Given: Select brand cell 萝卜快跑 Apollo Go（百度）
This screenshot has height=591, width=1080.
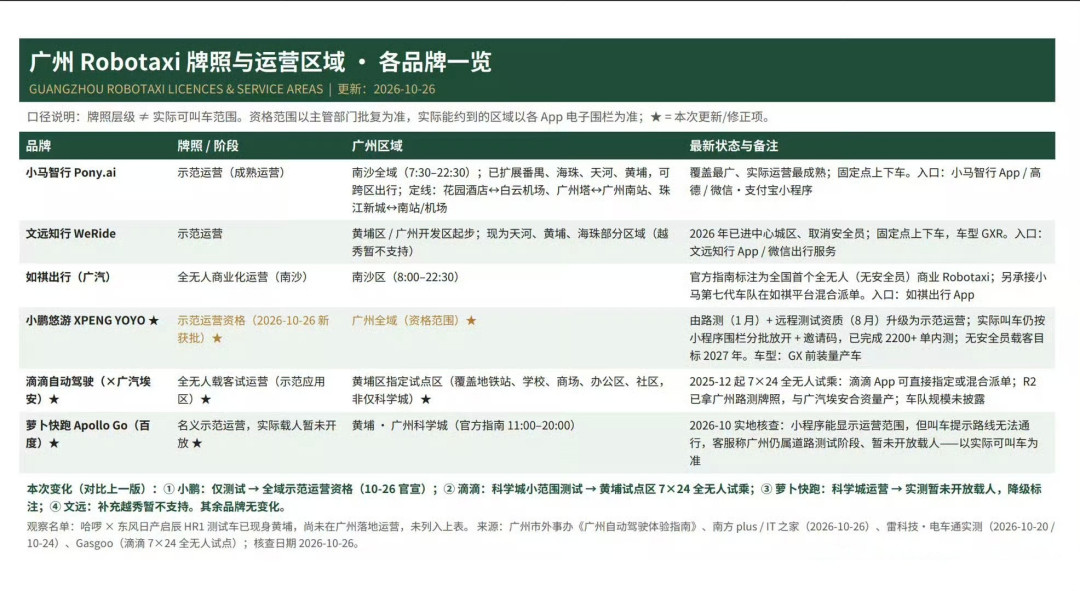Looking at the screenshot, I should click(88, 434).
